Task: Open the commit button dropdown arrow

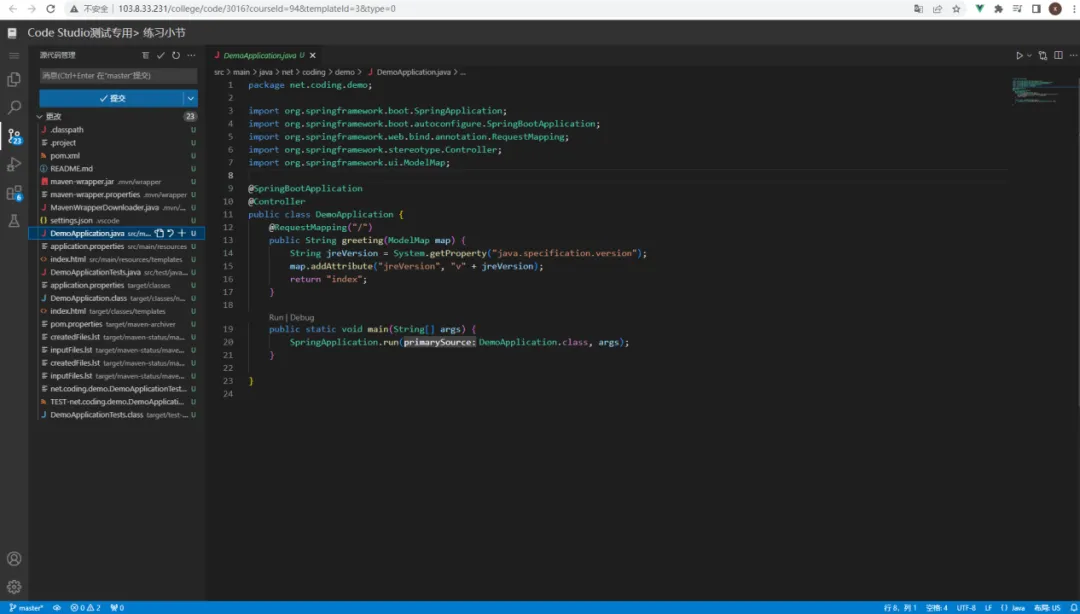Action: [191, 99]
